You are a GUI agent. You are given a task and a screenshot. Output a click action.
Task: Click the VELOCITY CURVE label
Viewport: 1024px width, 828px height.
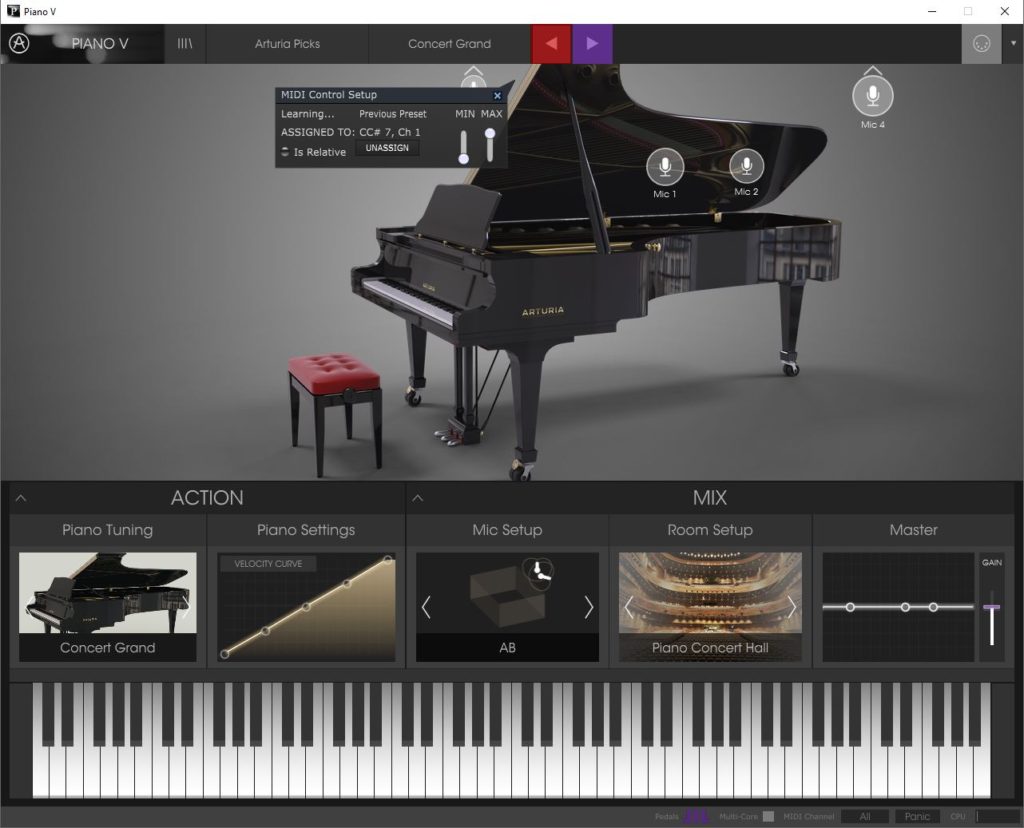[x=268, y=564]
